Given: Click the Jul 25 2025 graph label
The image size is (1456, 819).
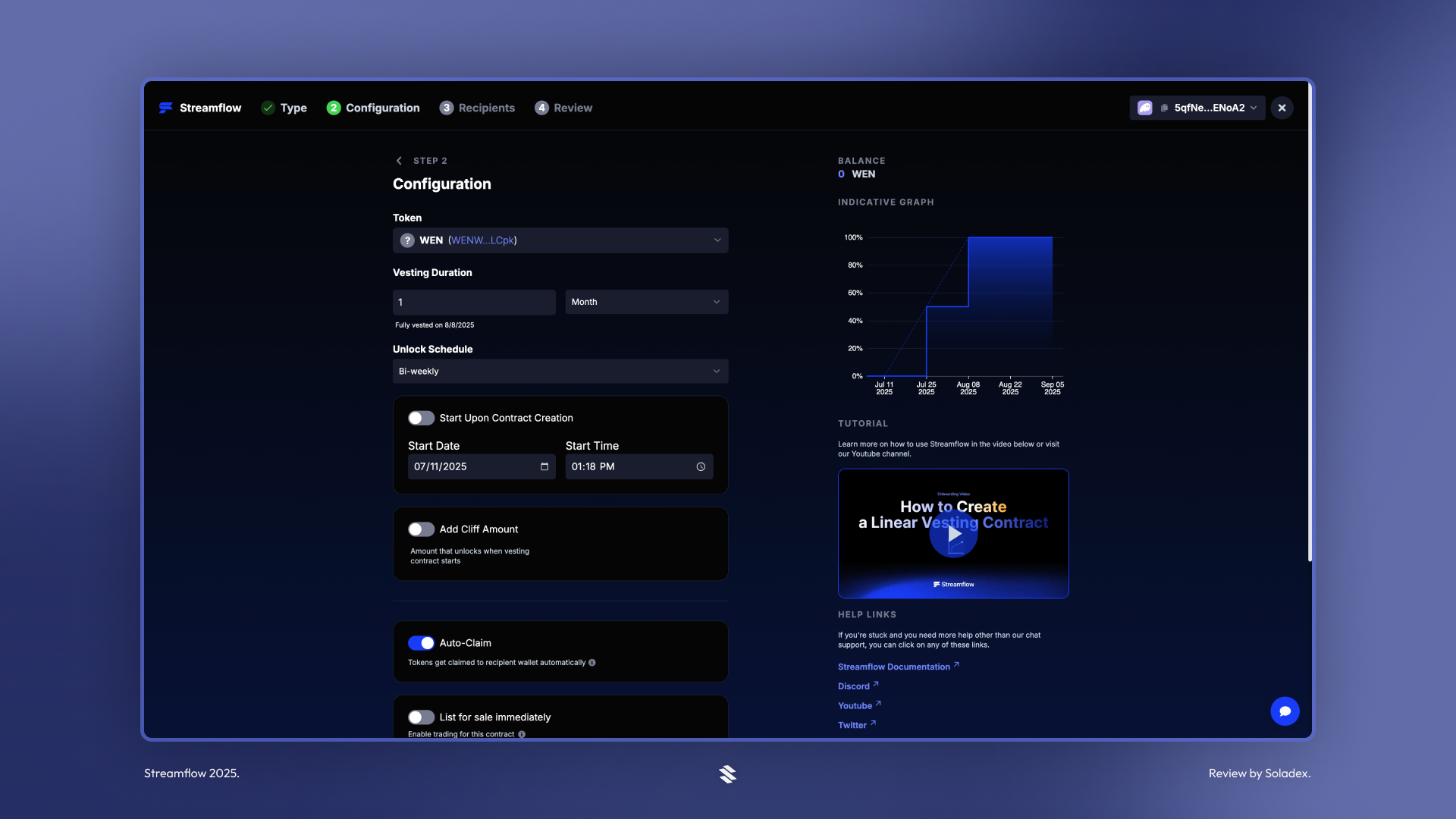Looking at the screenshot, I should point(926,388).
